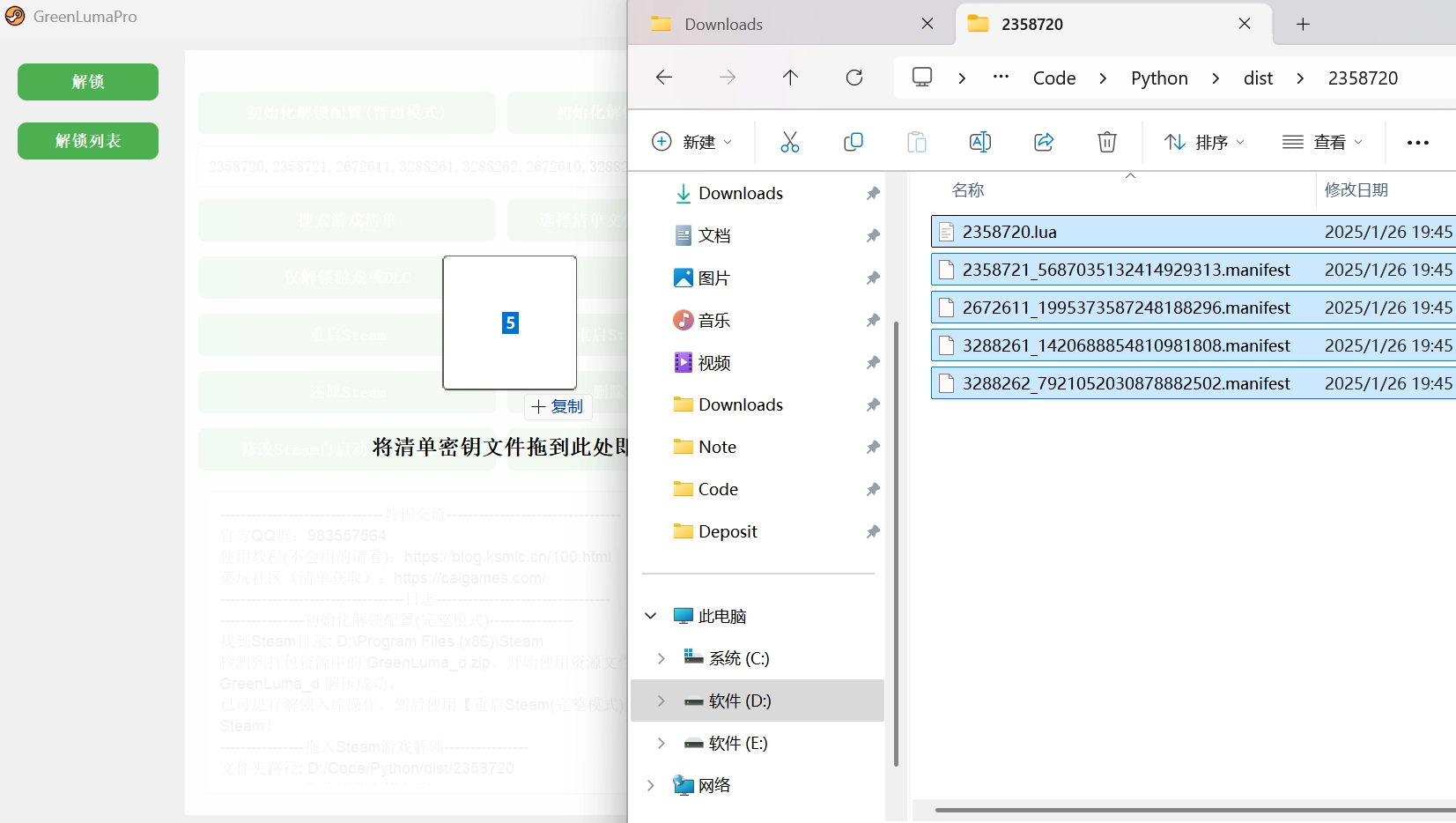Expand chevron after the monitor icon

(x=962, y=78)
